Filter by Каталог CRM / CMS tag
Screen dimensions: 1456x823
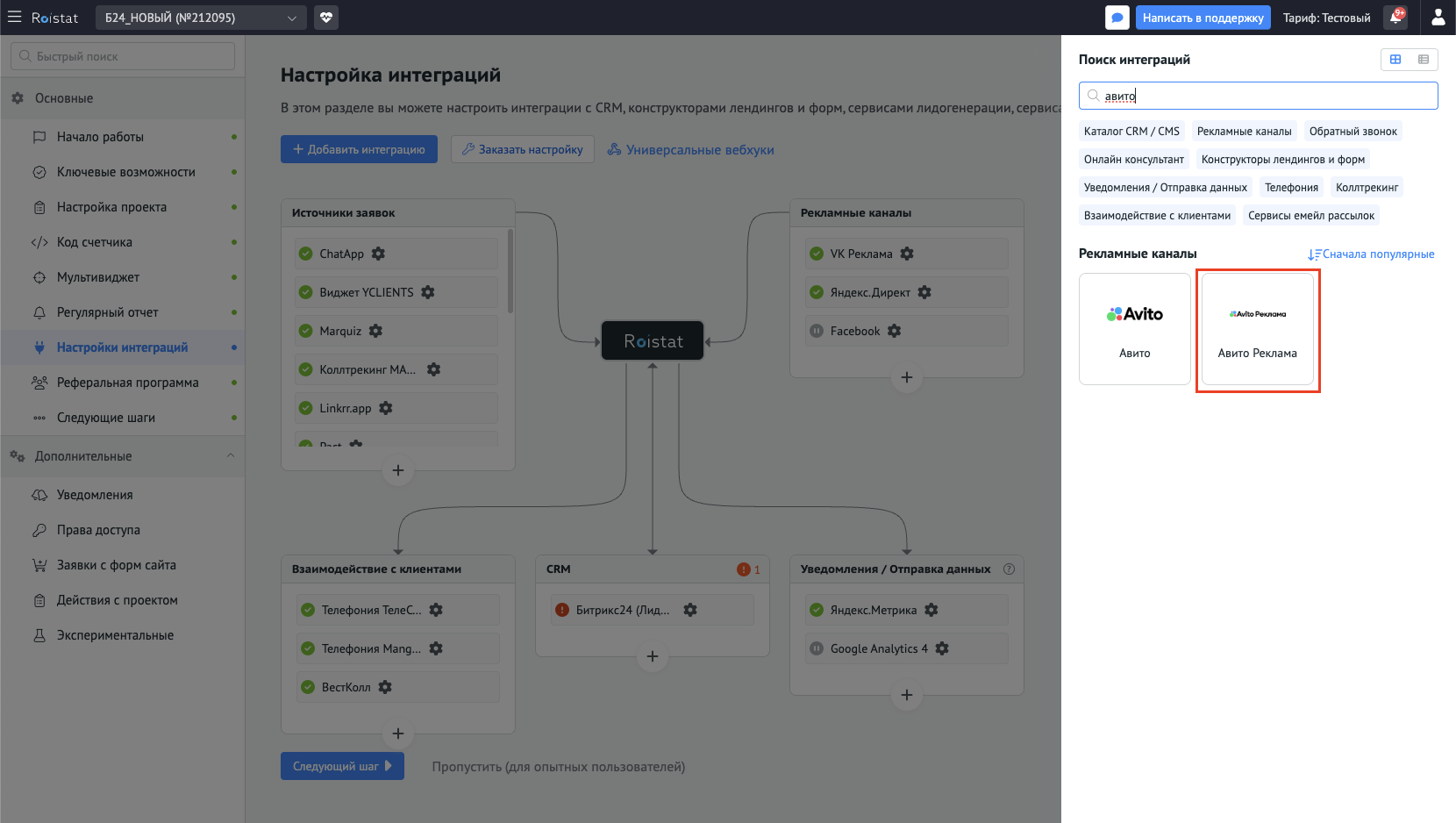[1131, 132]
